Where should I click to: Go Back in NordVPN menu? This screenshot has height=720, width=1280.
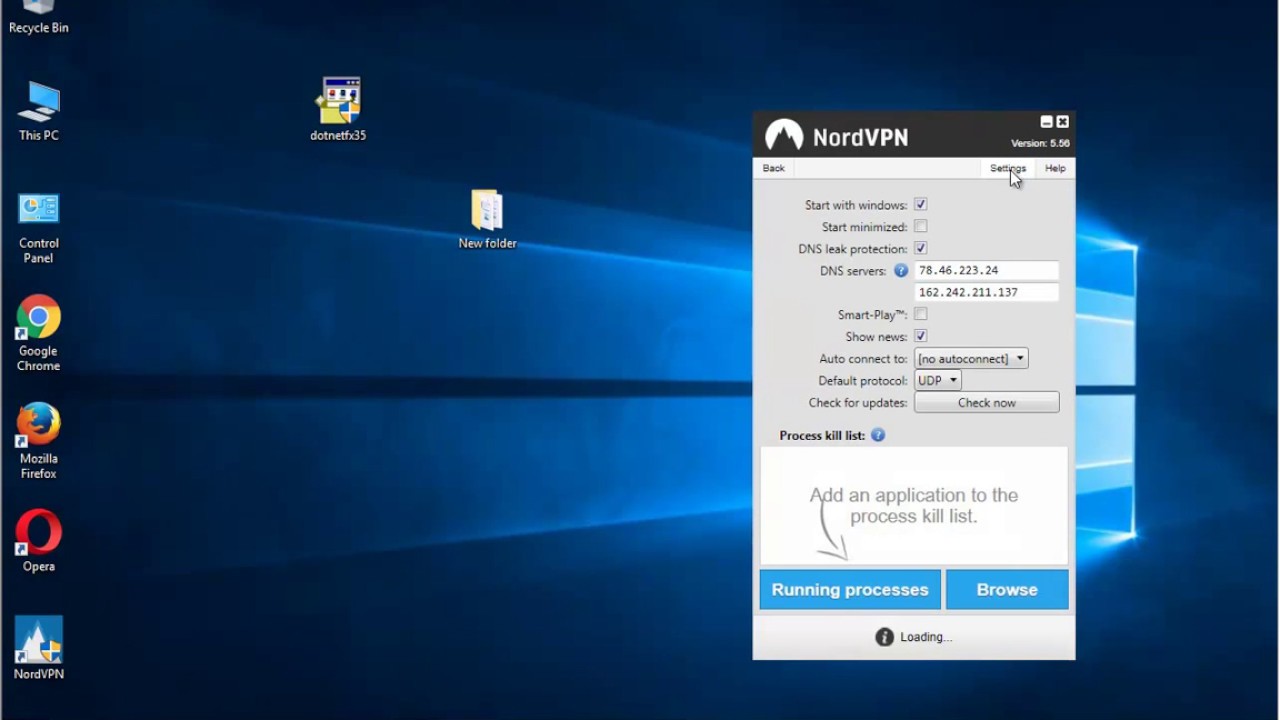[x=774, y=168]
